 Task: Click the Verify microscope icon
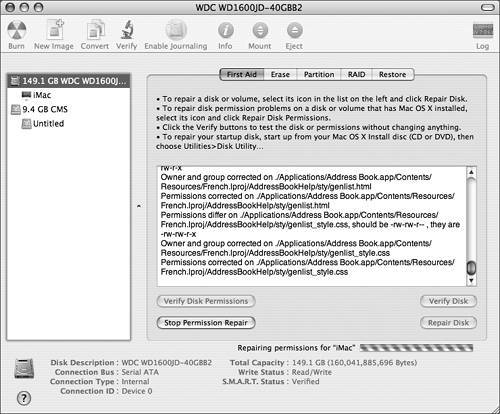[x=127, y=30]
